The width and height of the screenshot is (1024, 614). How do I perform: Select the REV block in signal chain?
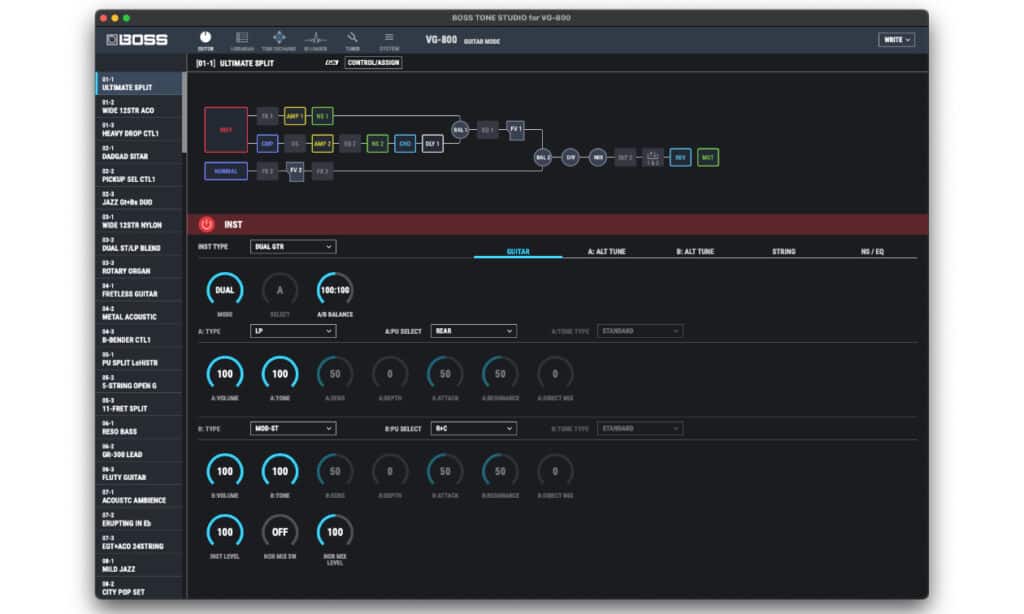[x=680, y=157]
